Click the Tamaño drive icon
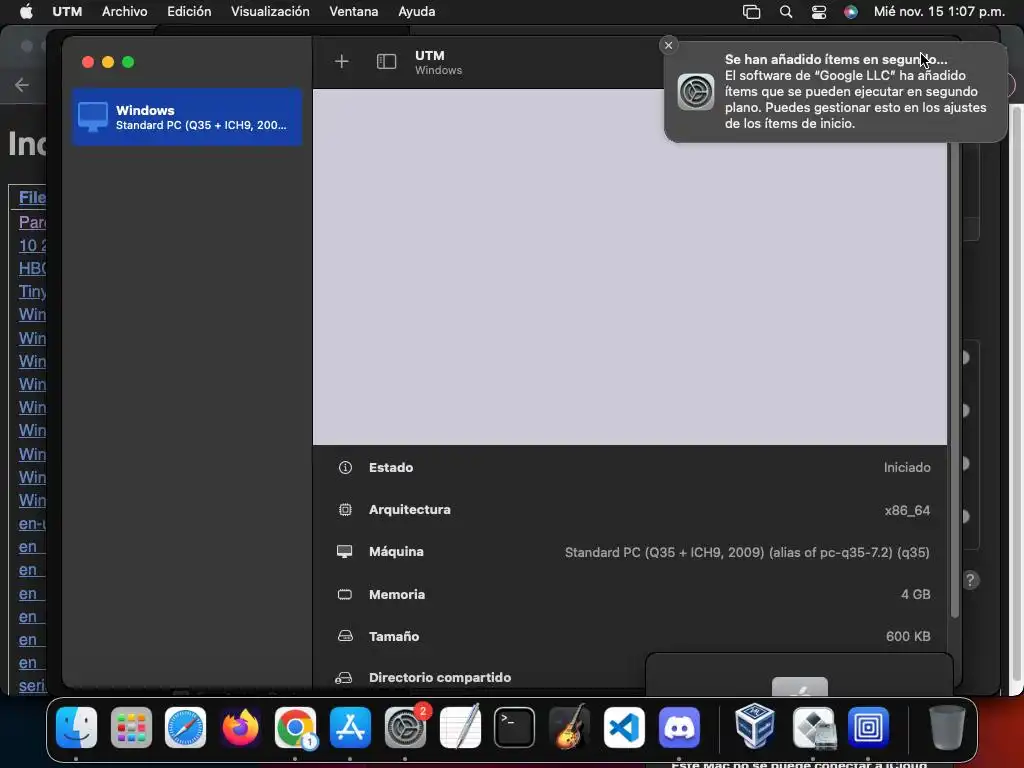Screen dimensions: 1024x768 345,636
